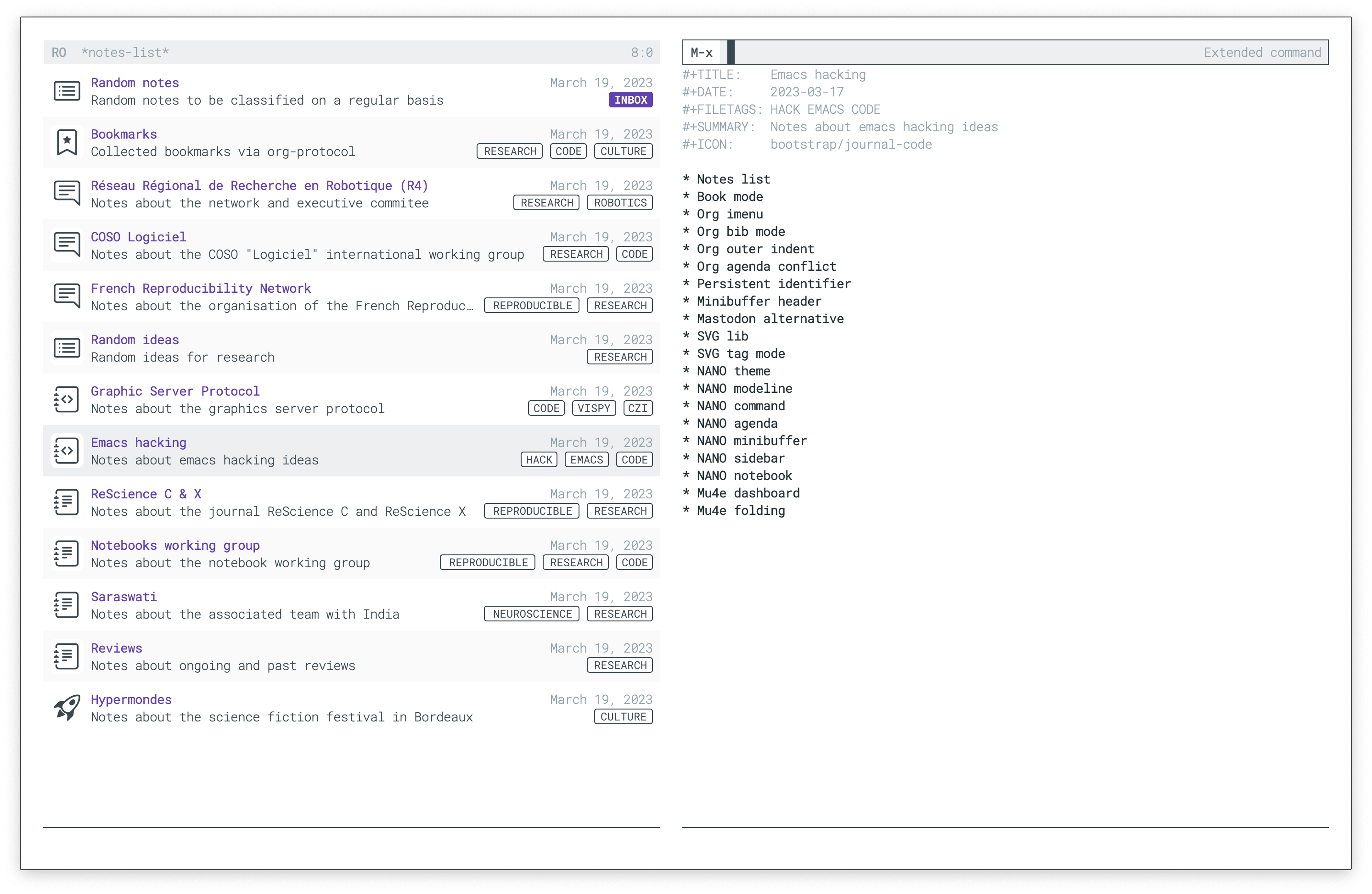
Task: Click the VISPY tag
Action: click(593, 408)
